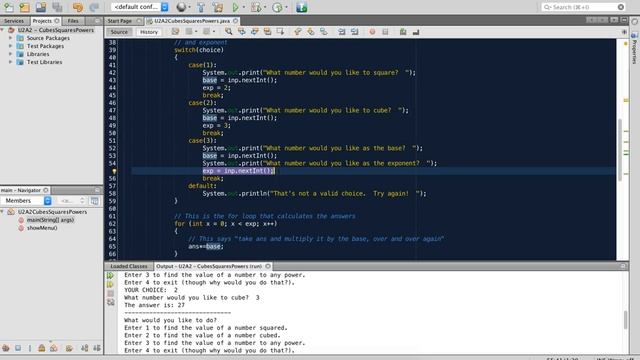Click the green Run Project arrow
This screenshot has height=360, width=640.
[x=236, y=7]
